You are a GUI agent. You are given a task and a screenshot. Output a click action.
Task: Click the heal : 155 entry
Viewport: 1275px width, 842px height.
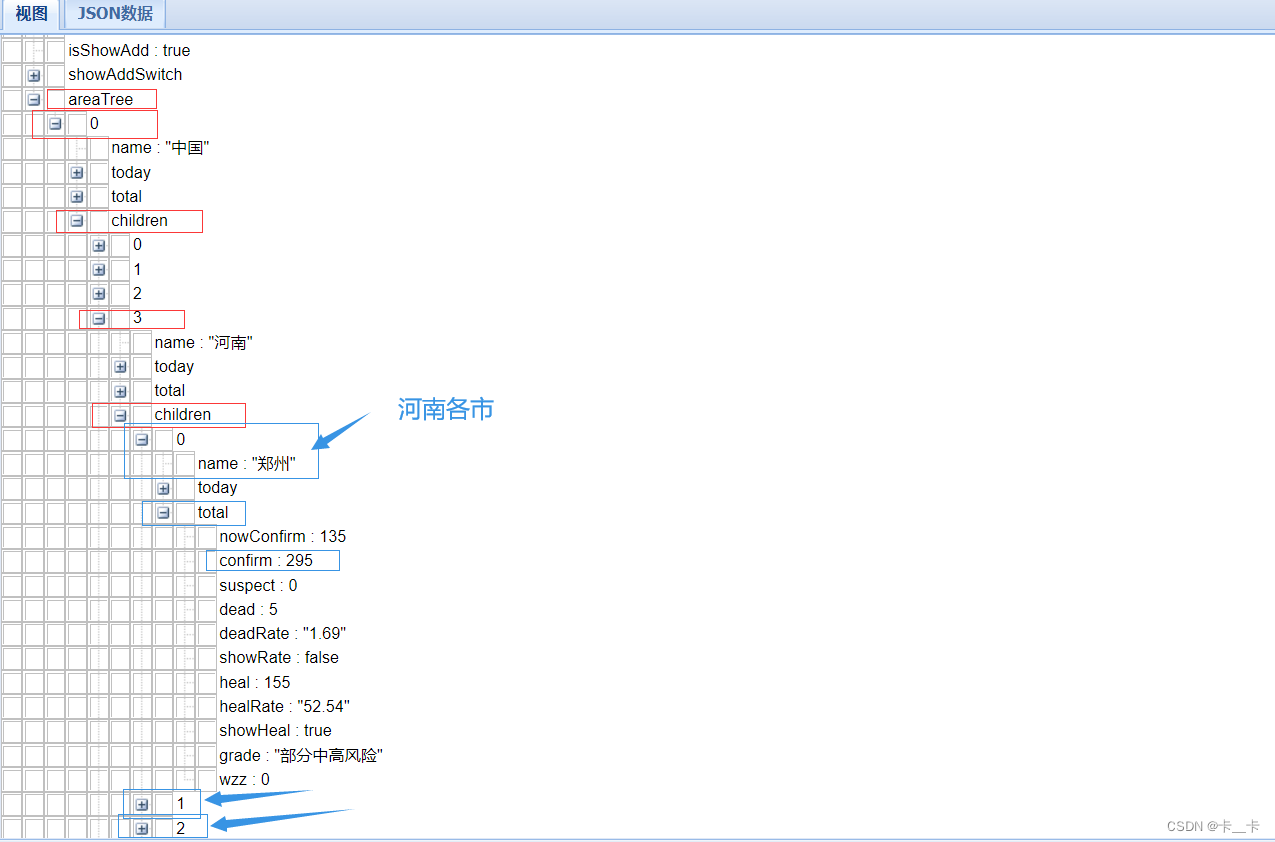pyautogui.click(x=255, y=683)
